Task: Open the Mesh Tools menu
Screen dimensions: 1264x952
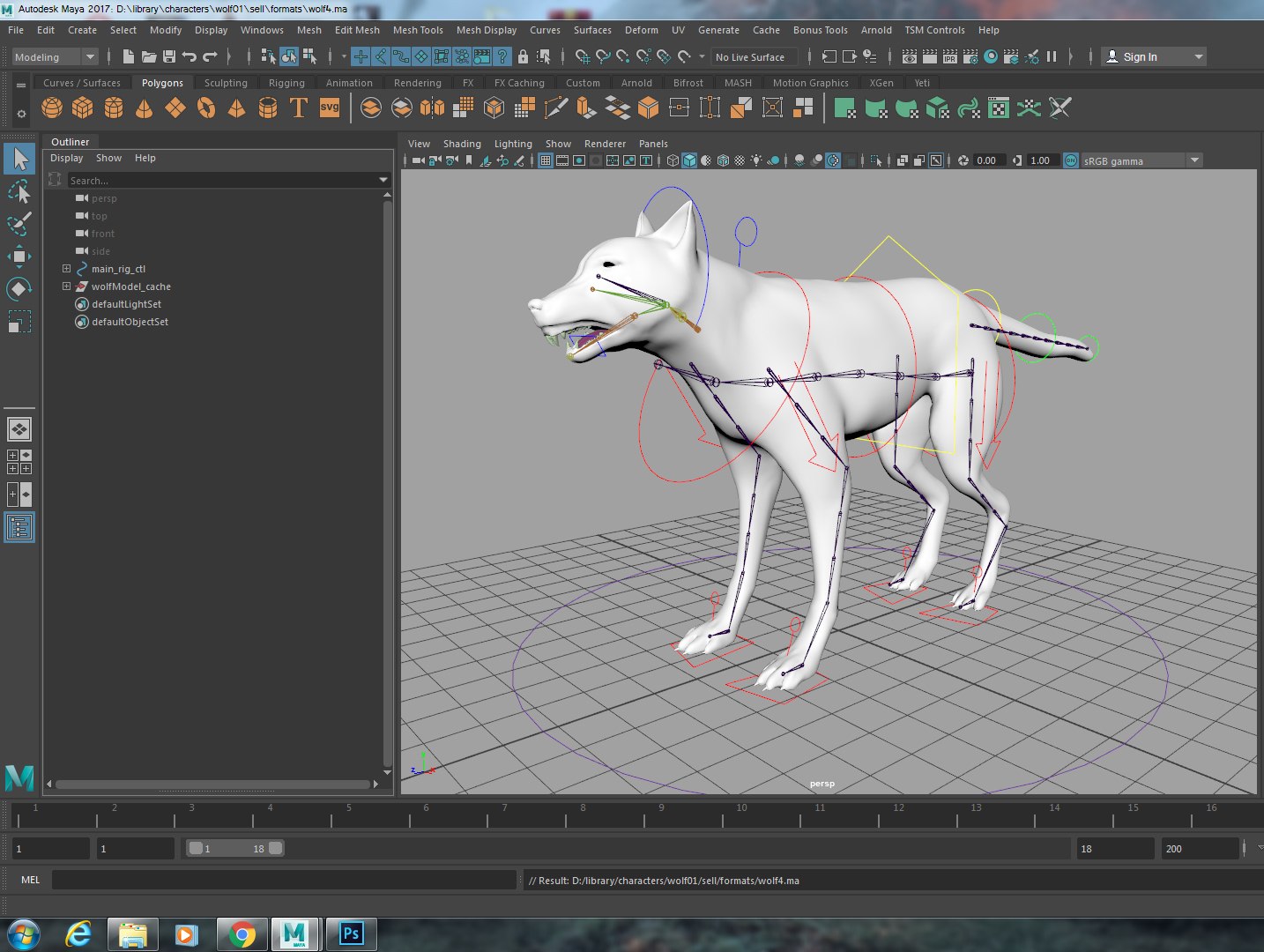Action: tap(418, 30)
